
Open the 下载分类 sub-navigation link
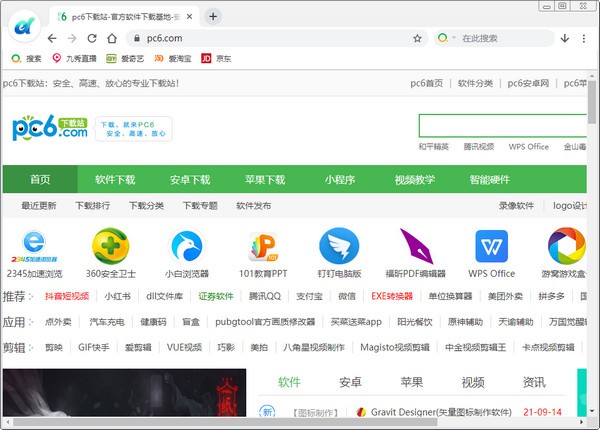pyautogui.click(x=146, y=206)
